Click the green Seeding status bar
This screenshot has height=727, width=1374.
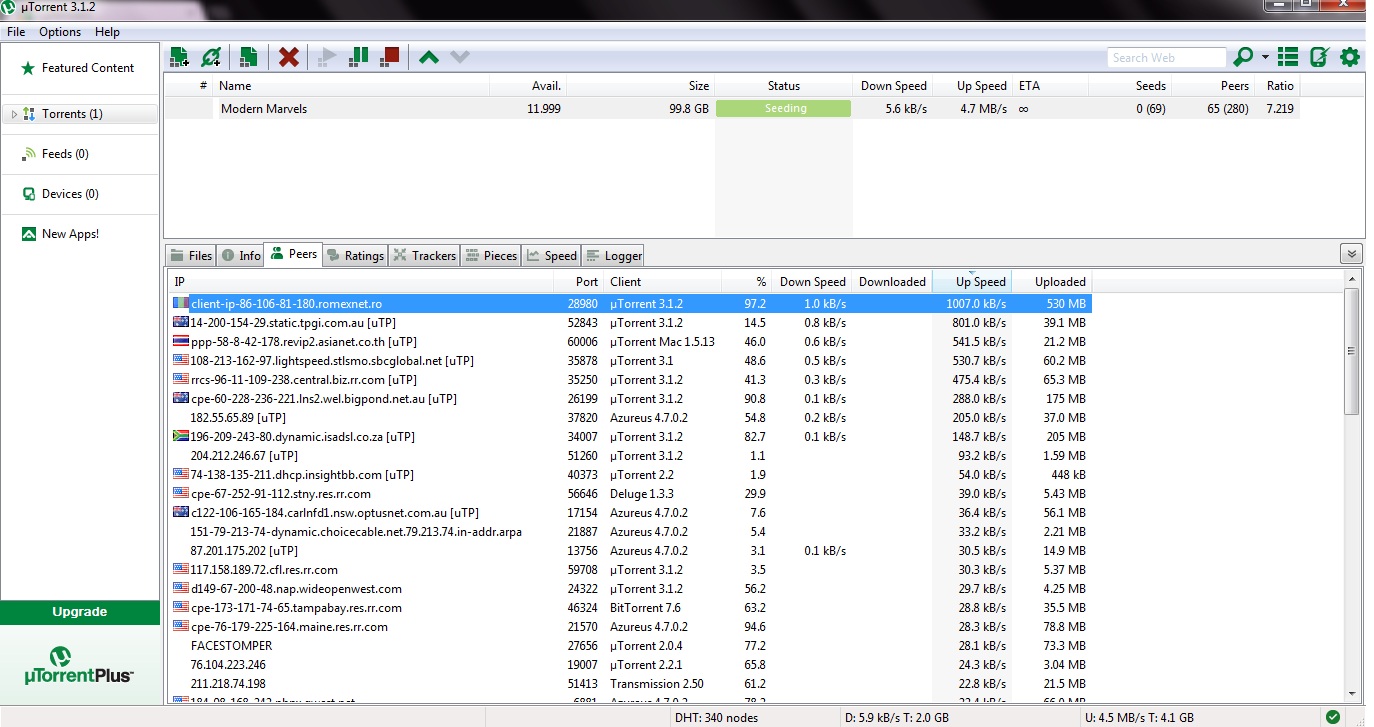pos(784,109)
